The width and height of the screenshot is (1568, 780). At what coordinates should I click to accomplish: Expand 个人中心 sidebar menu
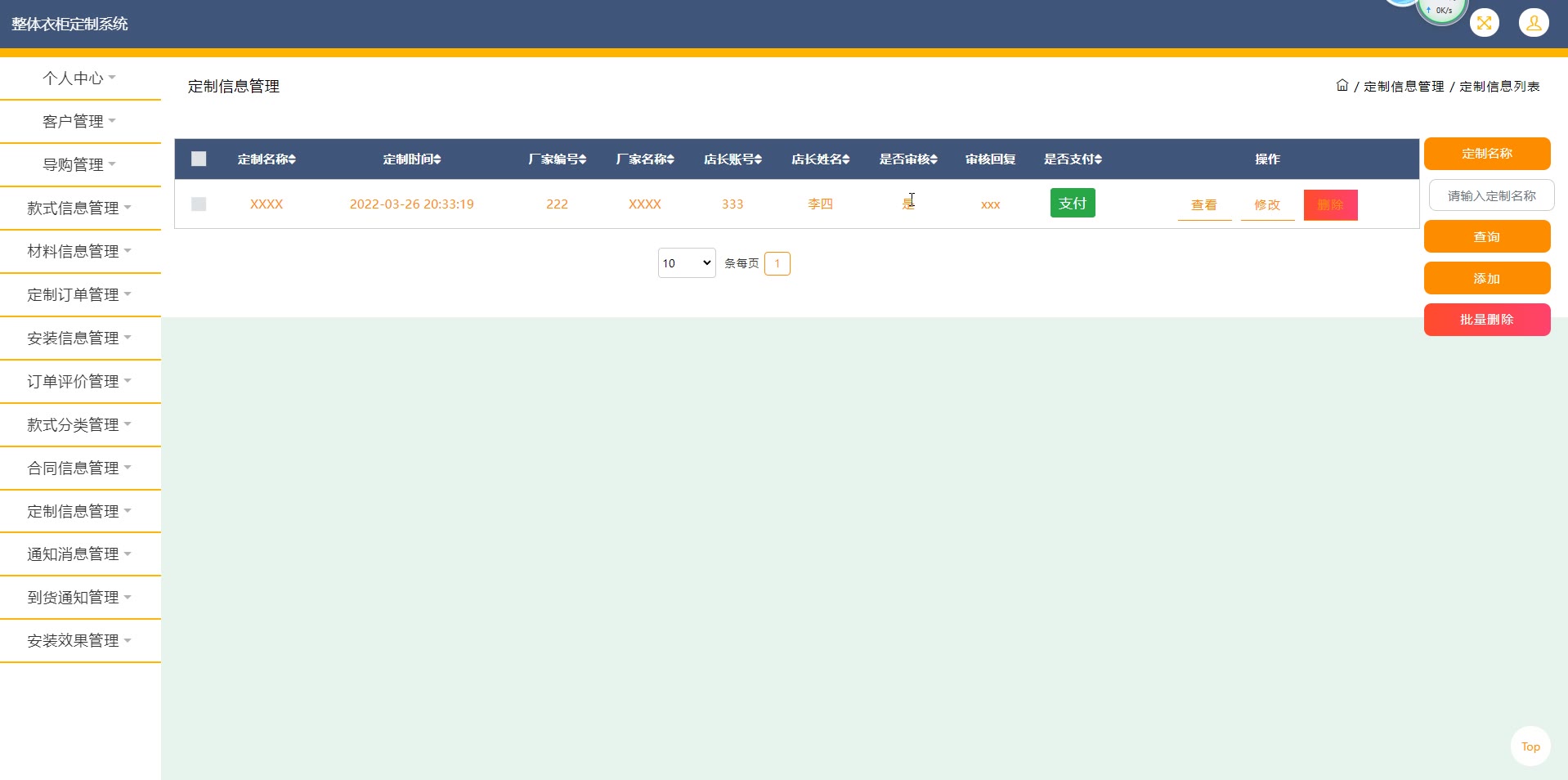point(80,78)
